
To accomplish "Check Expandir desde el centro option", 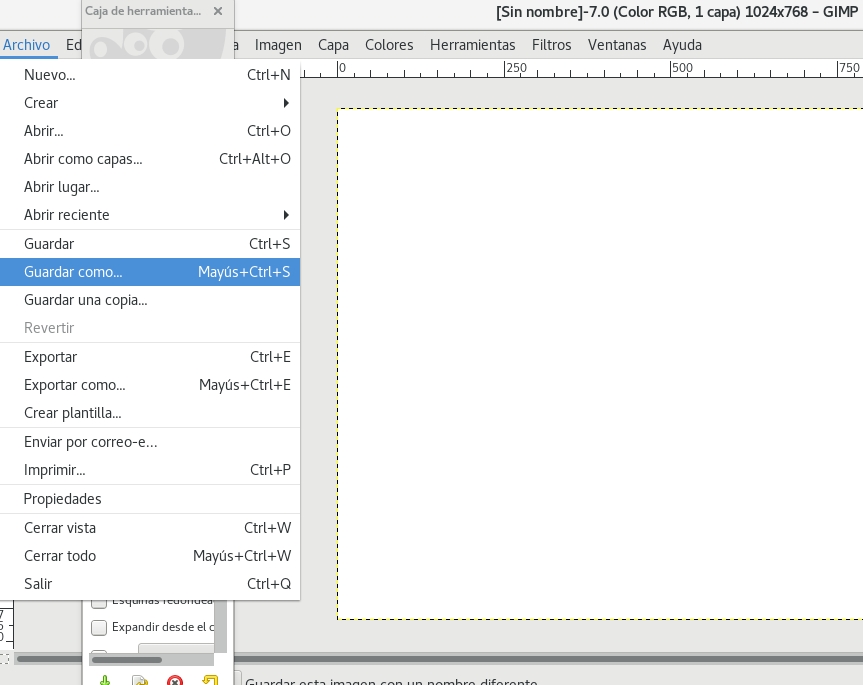I will coord(99,628).
